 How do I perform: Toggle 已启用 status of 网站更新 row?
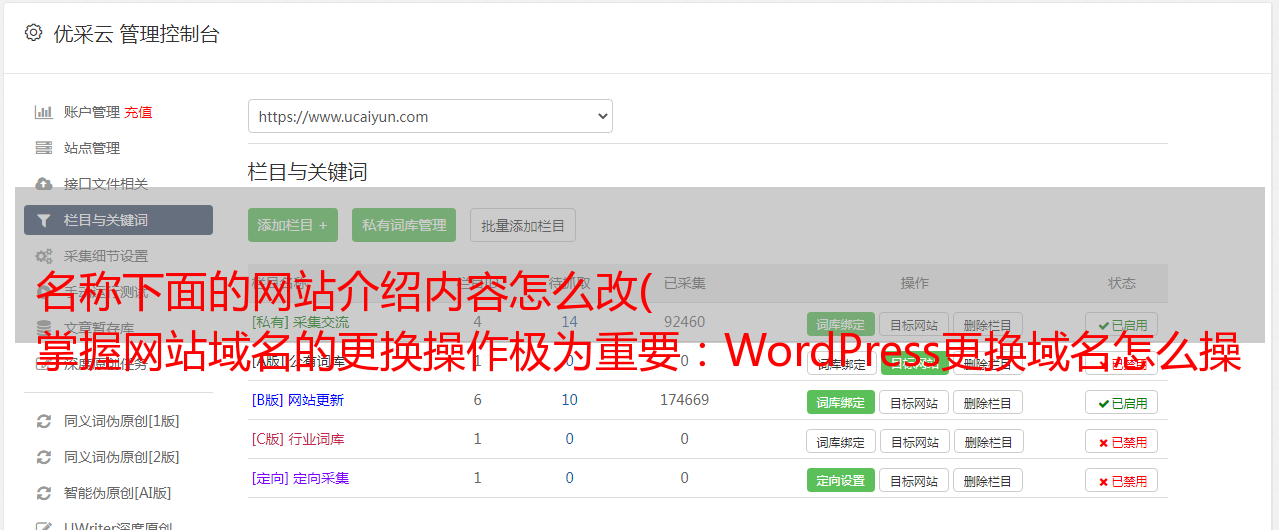coord(1122,403)
